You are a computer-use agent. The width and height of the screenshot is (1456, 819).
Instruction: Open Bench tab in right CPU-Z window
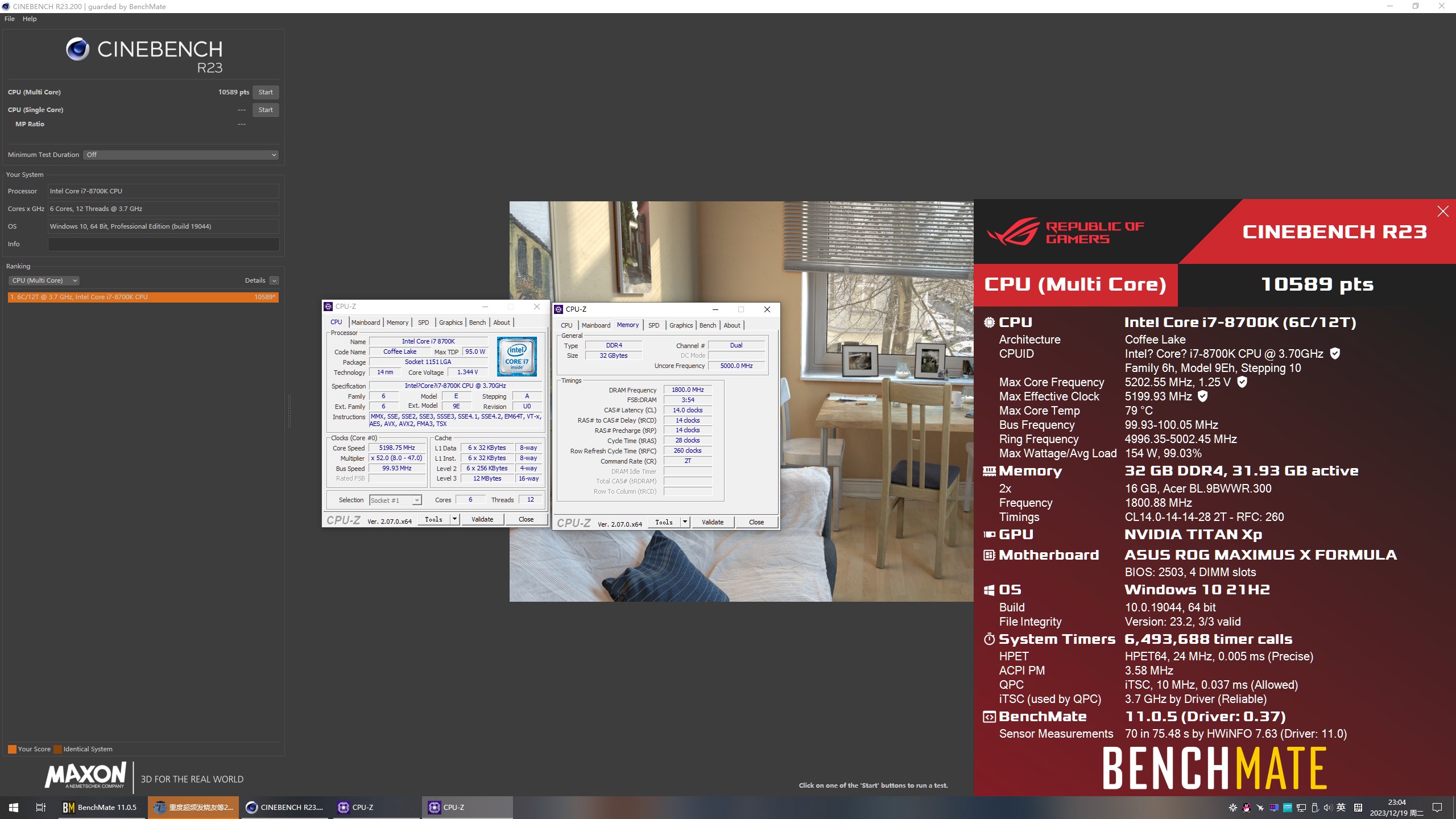[x=708, y=325]
